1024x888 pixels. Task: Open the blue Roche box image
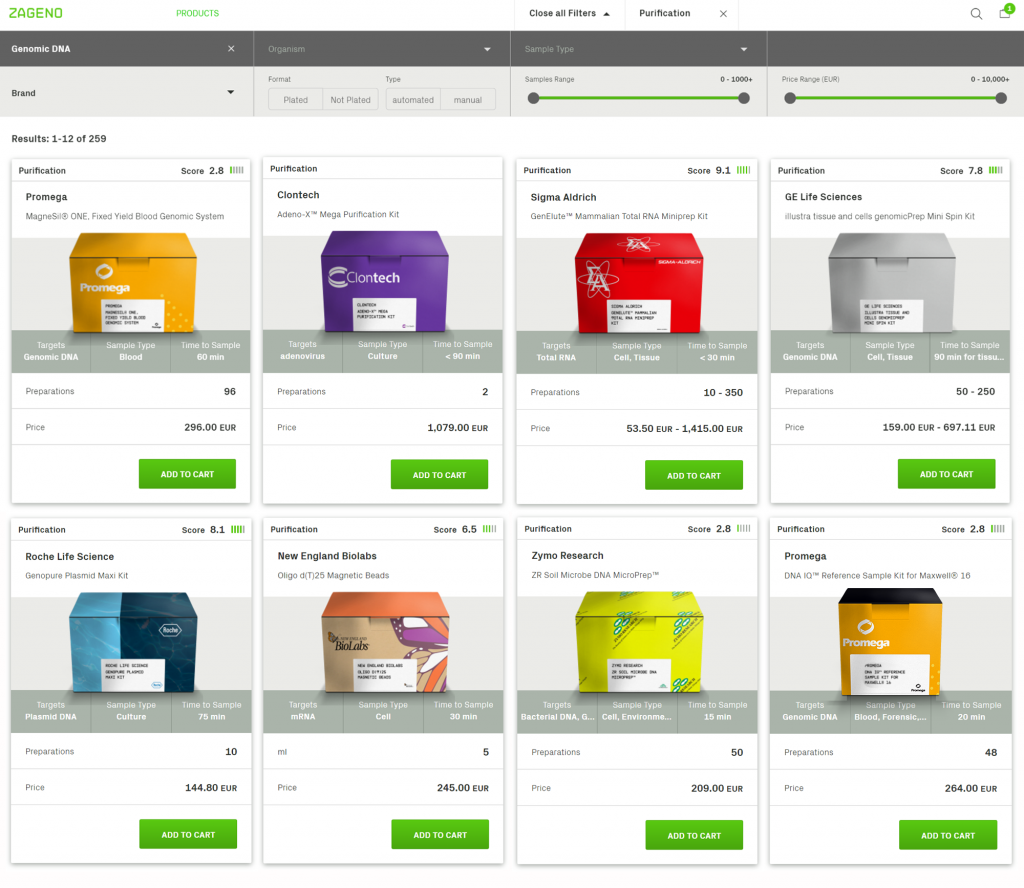133,642
